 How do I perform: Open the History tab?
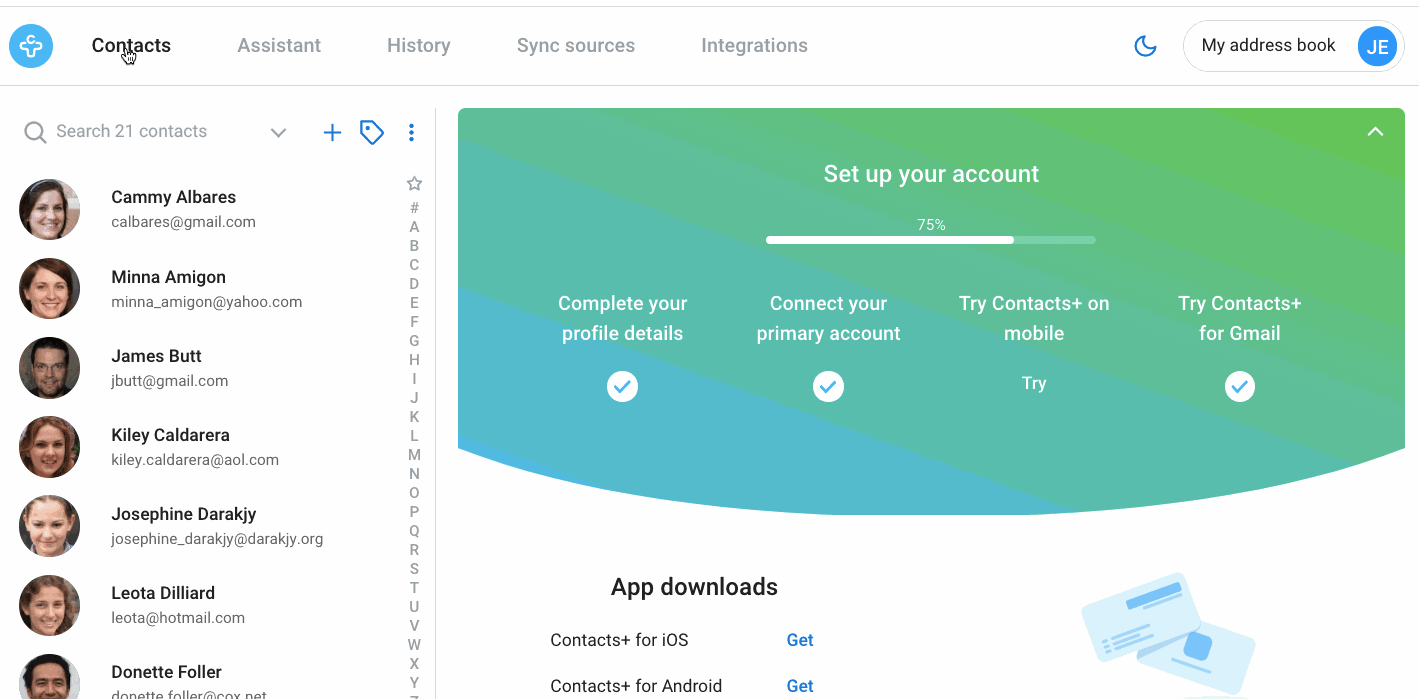click(x=418, y=45)
